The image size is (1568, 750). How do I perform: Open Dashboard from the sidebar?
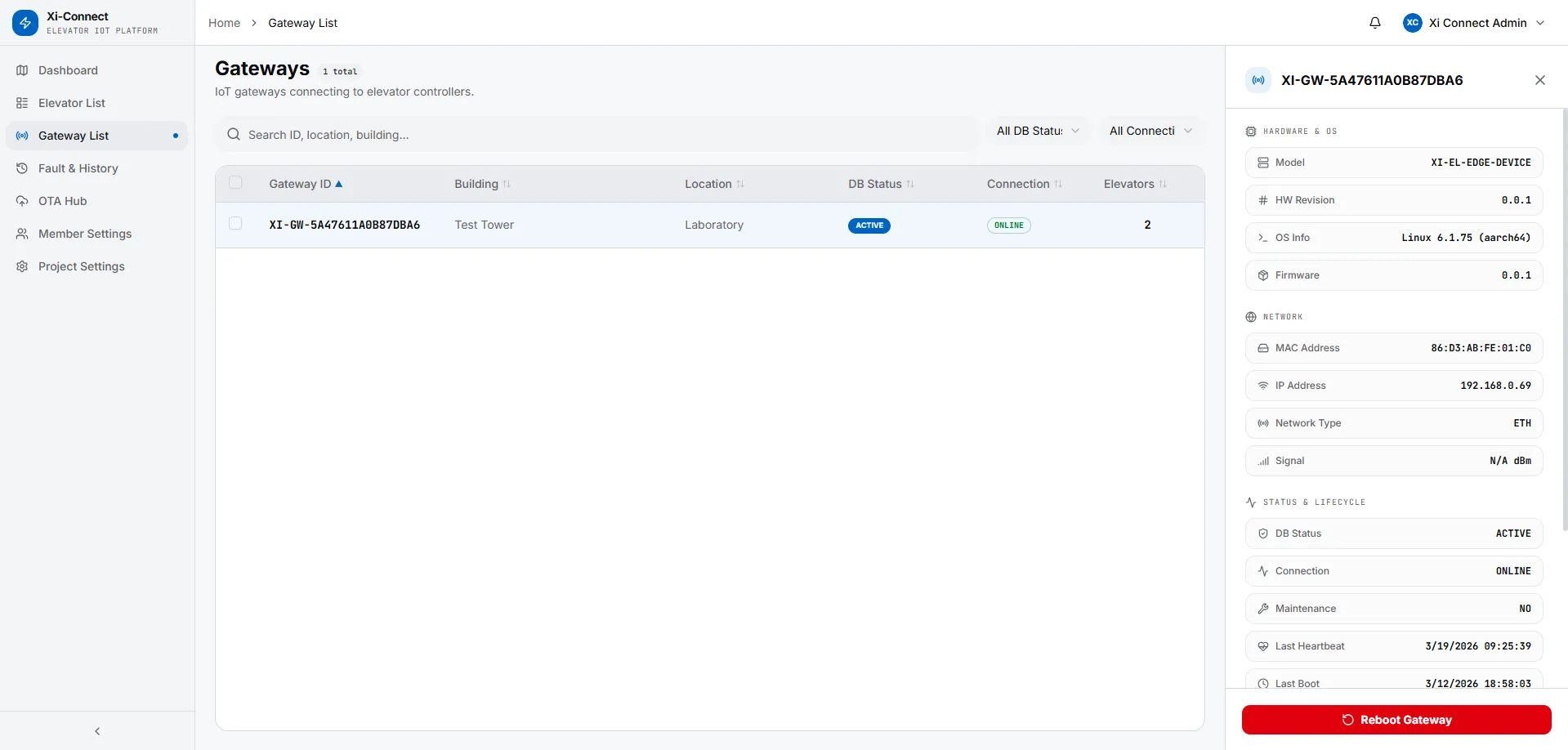point(68,70)
